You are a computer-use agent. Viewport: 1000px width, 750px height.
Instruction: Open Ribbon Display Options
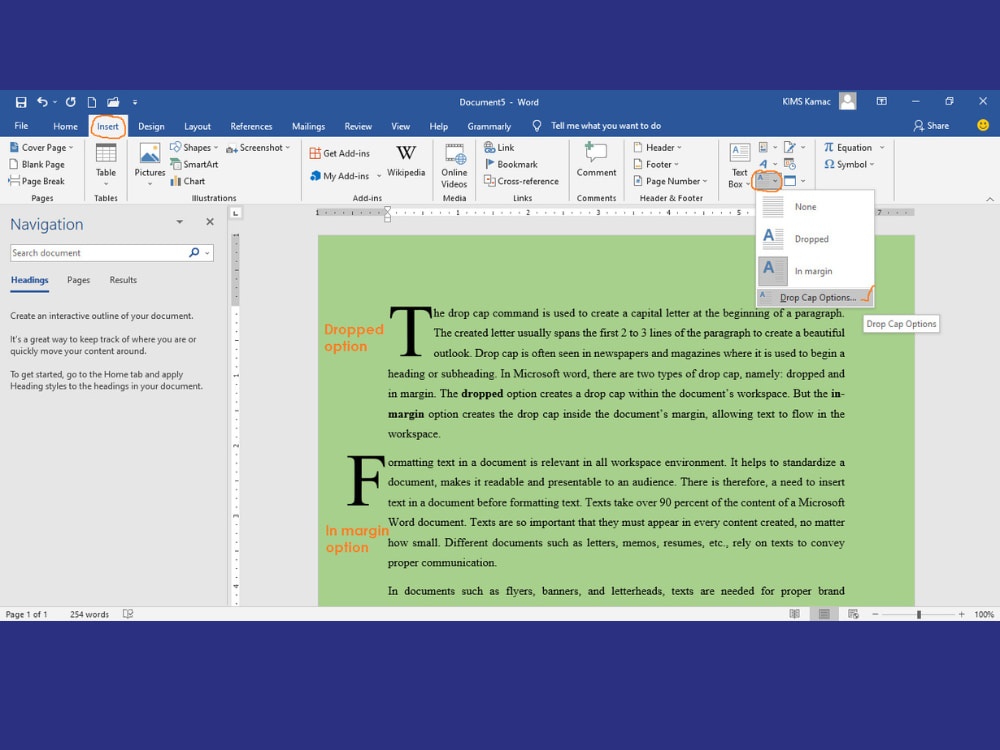(x=881, y=101)
